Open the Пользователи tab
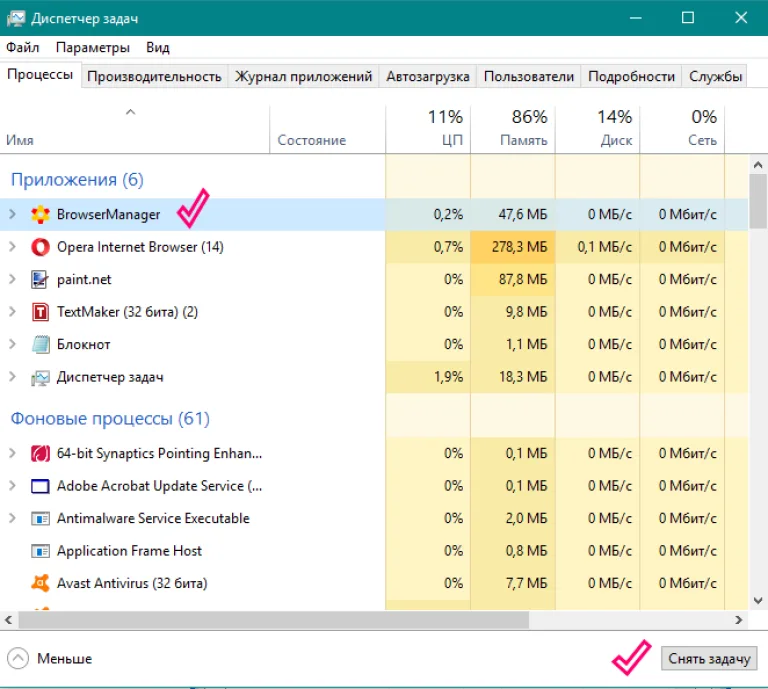 (528, 76)
